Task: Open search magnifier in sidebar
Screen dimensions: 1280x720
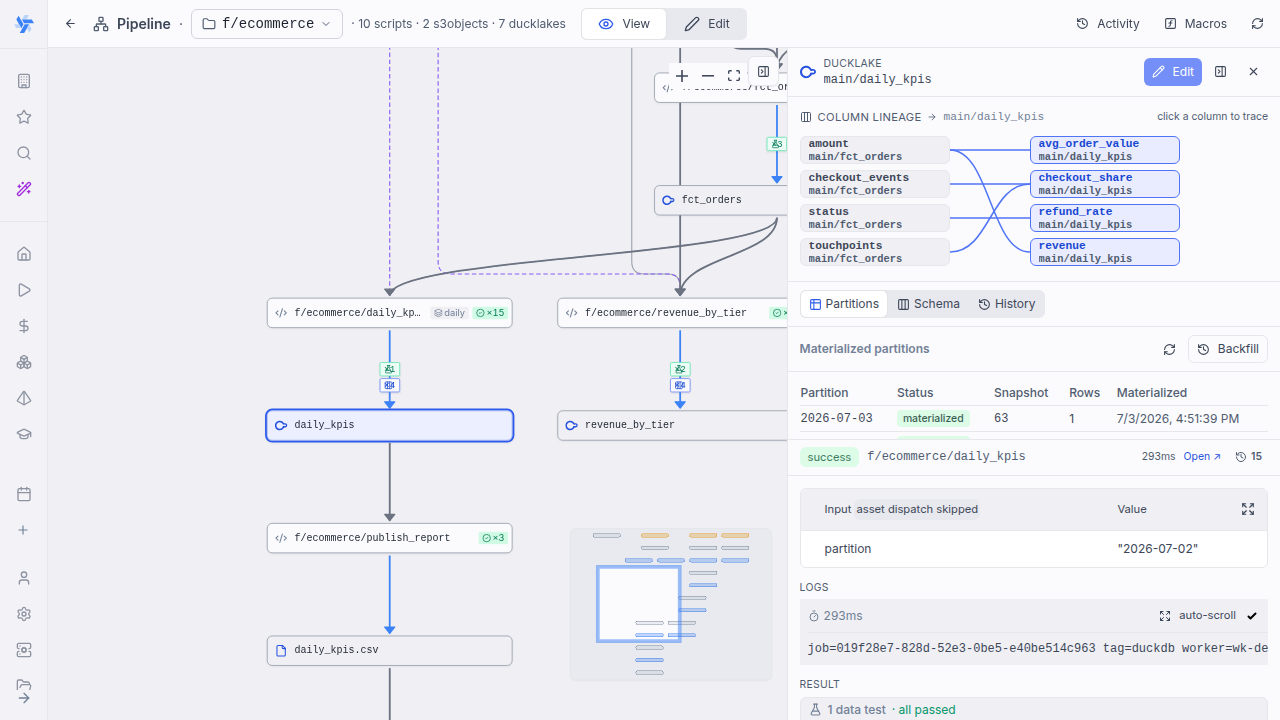Action: 24,153
